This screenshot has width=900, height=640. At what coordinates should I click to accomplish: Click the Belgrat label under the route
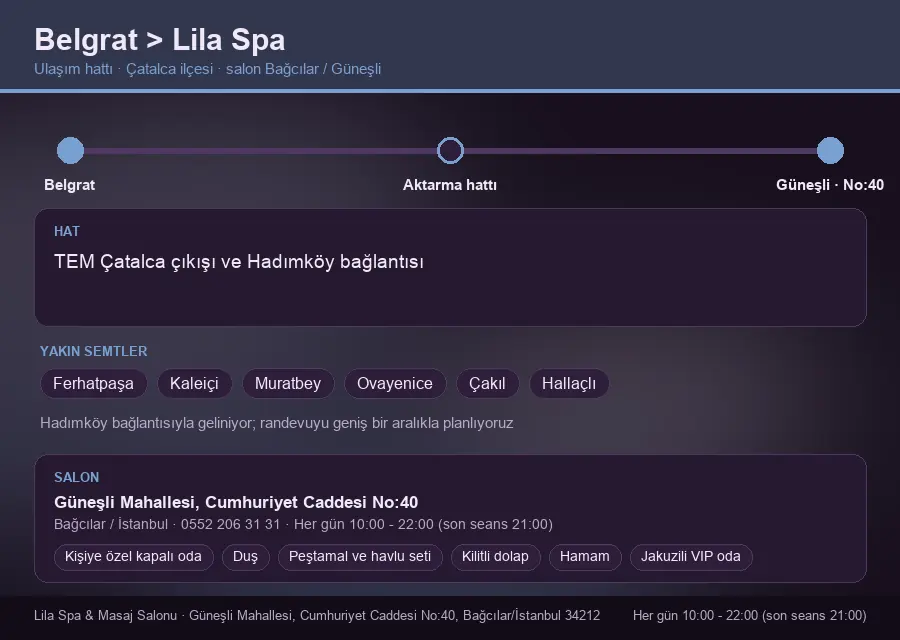[69, 185]
